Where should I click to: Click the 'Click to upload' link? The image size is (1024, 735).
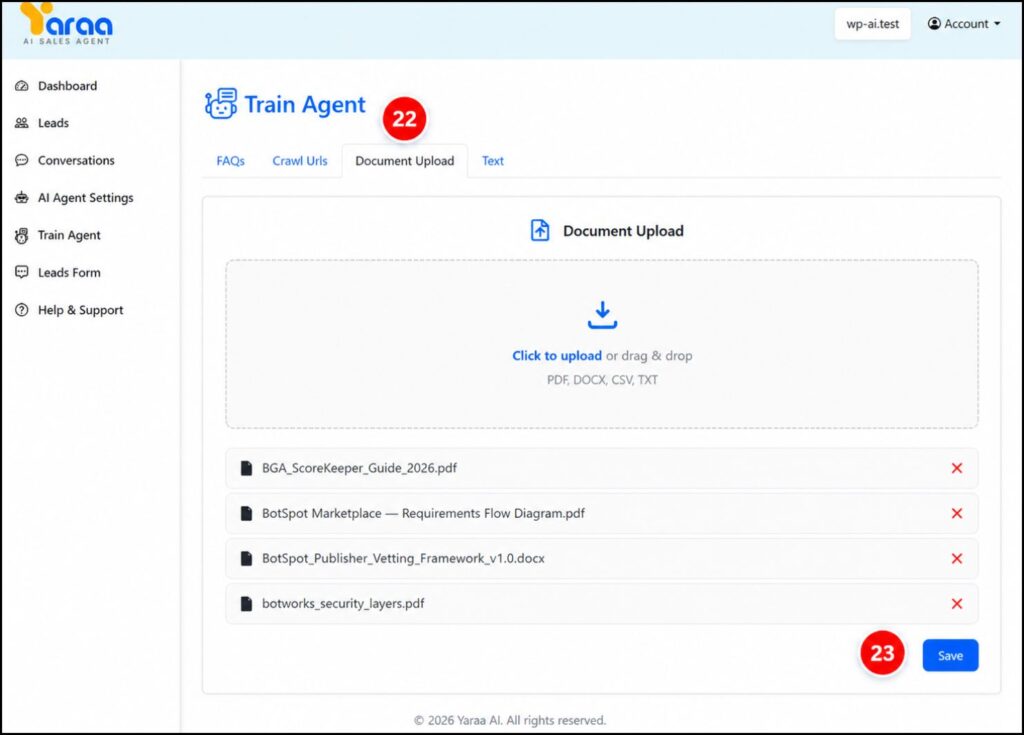557,355
